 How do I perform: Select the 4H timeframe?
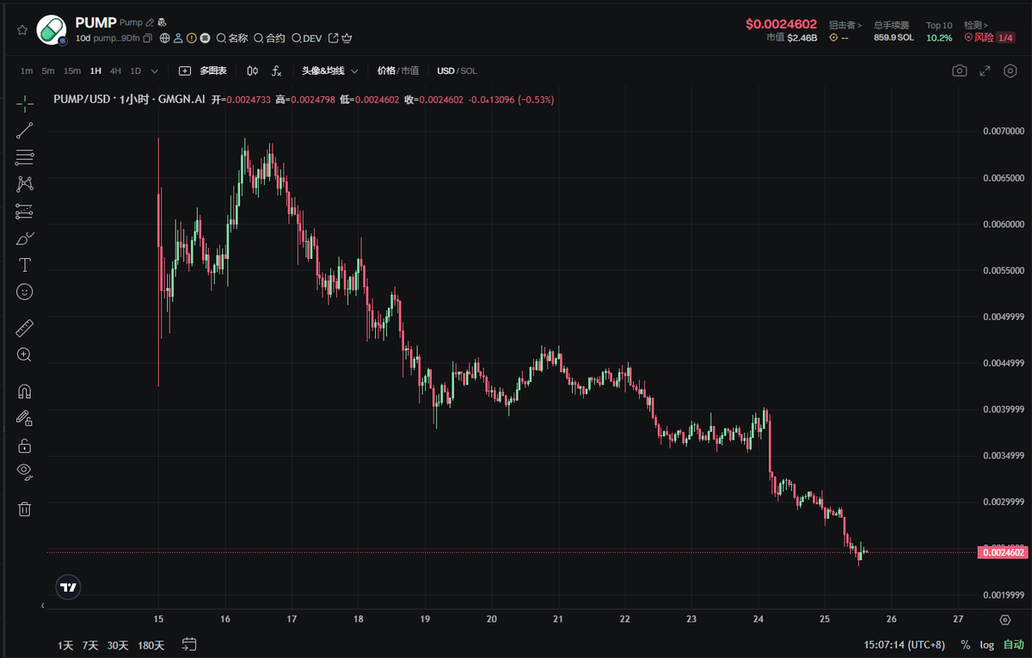coord(115,71)
